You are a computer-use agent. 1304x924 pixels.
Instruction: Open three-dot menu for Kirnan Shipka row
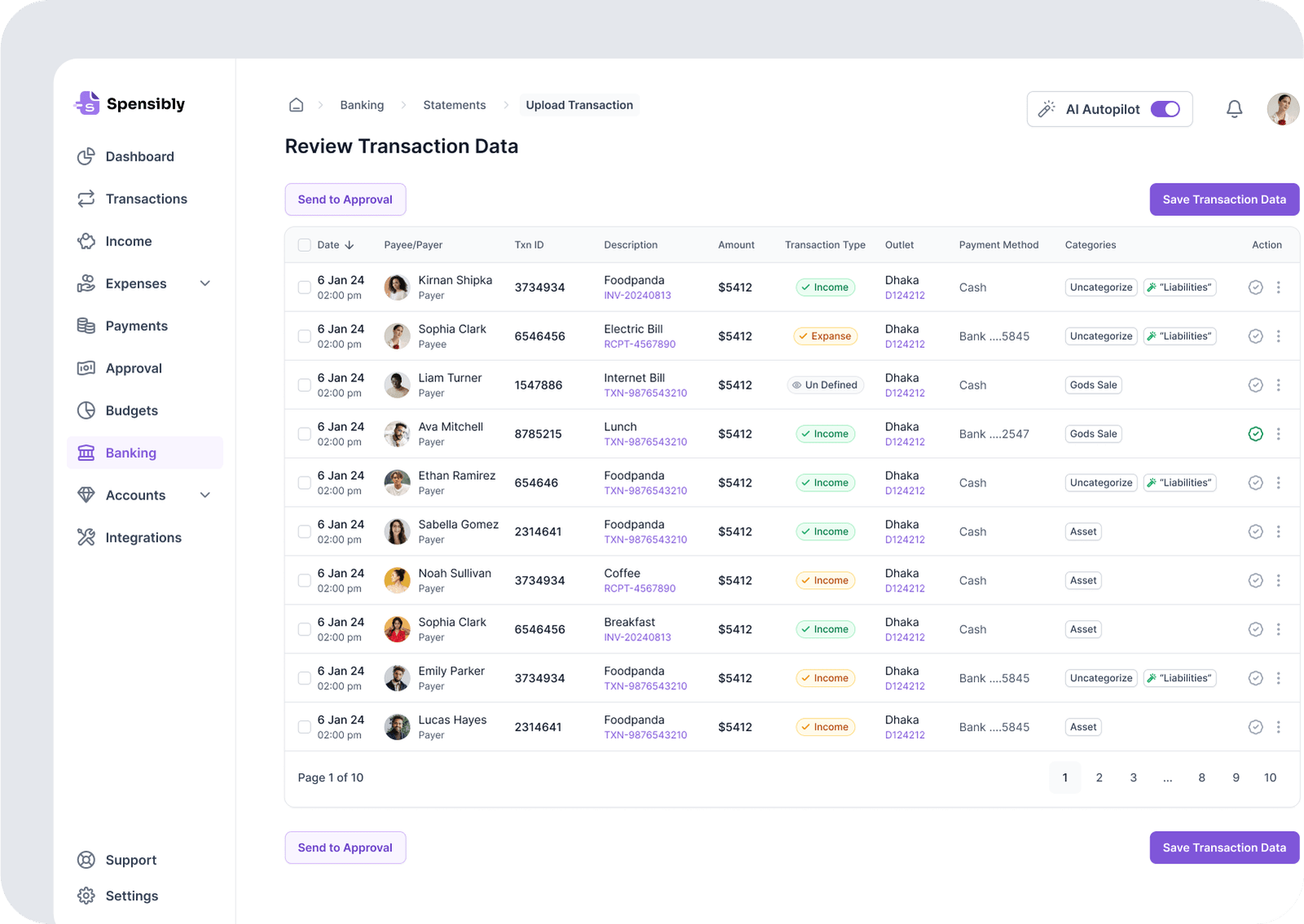[1278, 288]
